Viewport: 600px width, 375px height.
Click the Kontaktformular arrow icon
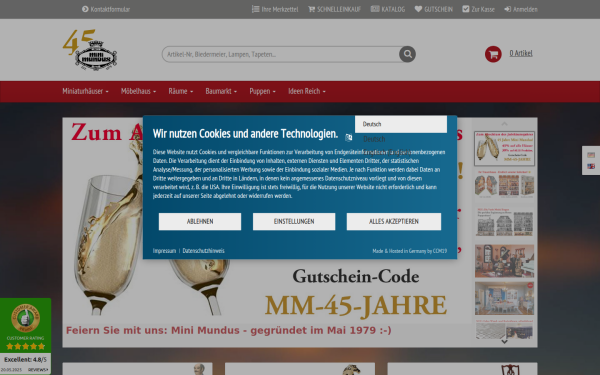(x=85, y=9)
